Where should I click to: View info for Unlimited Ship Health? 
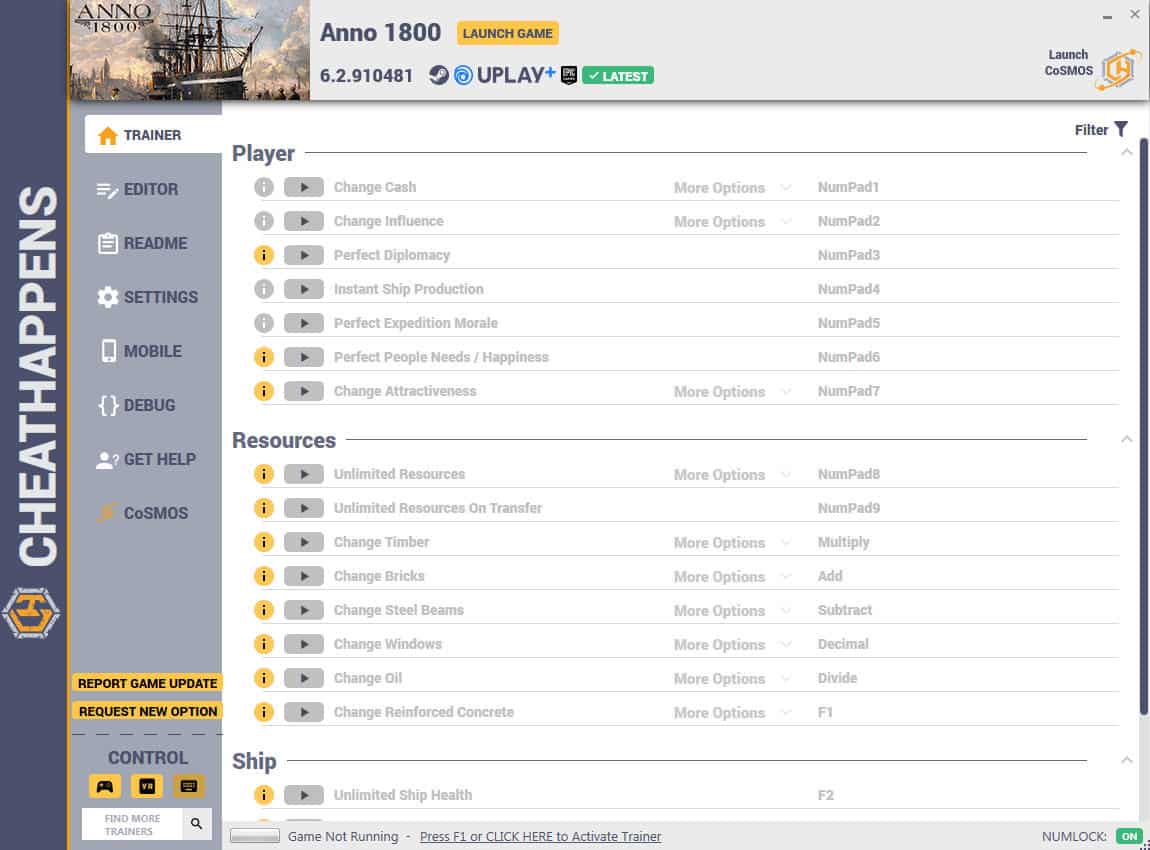tap(264, 795)
